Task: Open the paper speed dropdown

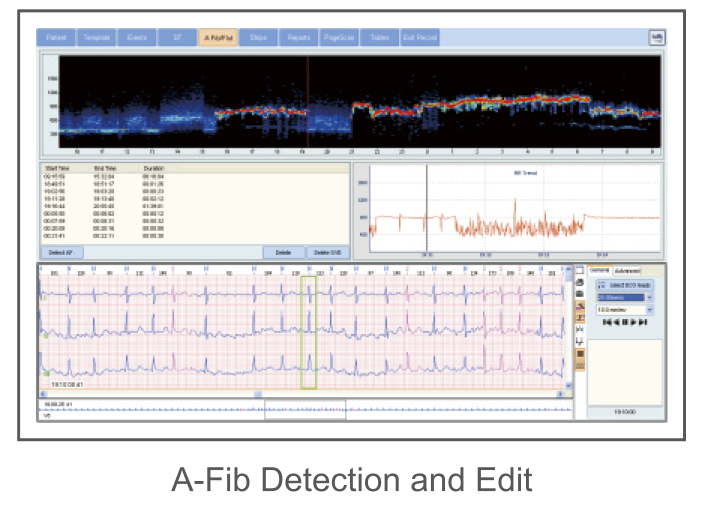Action: [x=649, y=297]
